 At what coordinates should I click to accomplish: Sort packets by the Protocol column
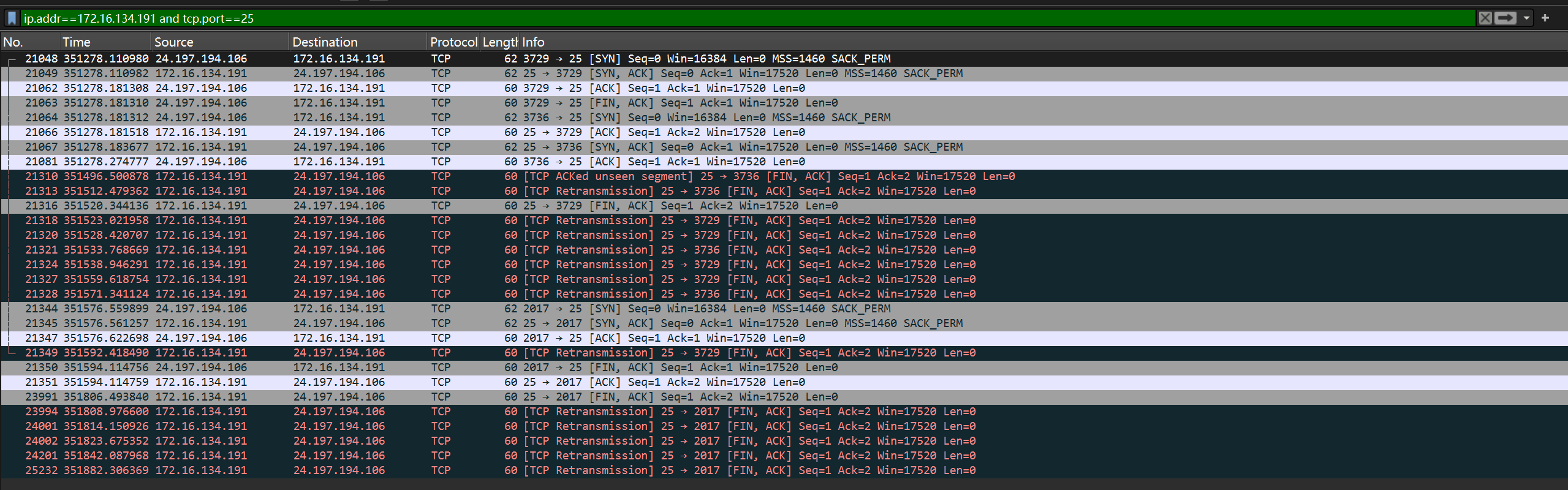(453, 42)
